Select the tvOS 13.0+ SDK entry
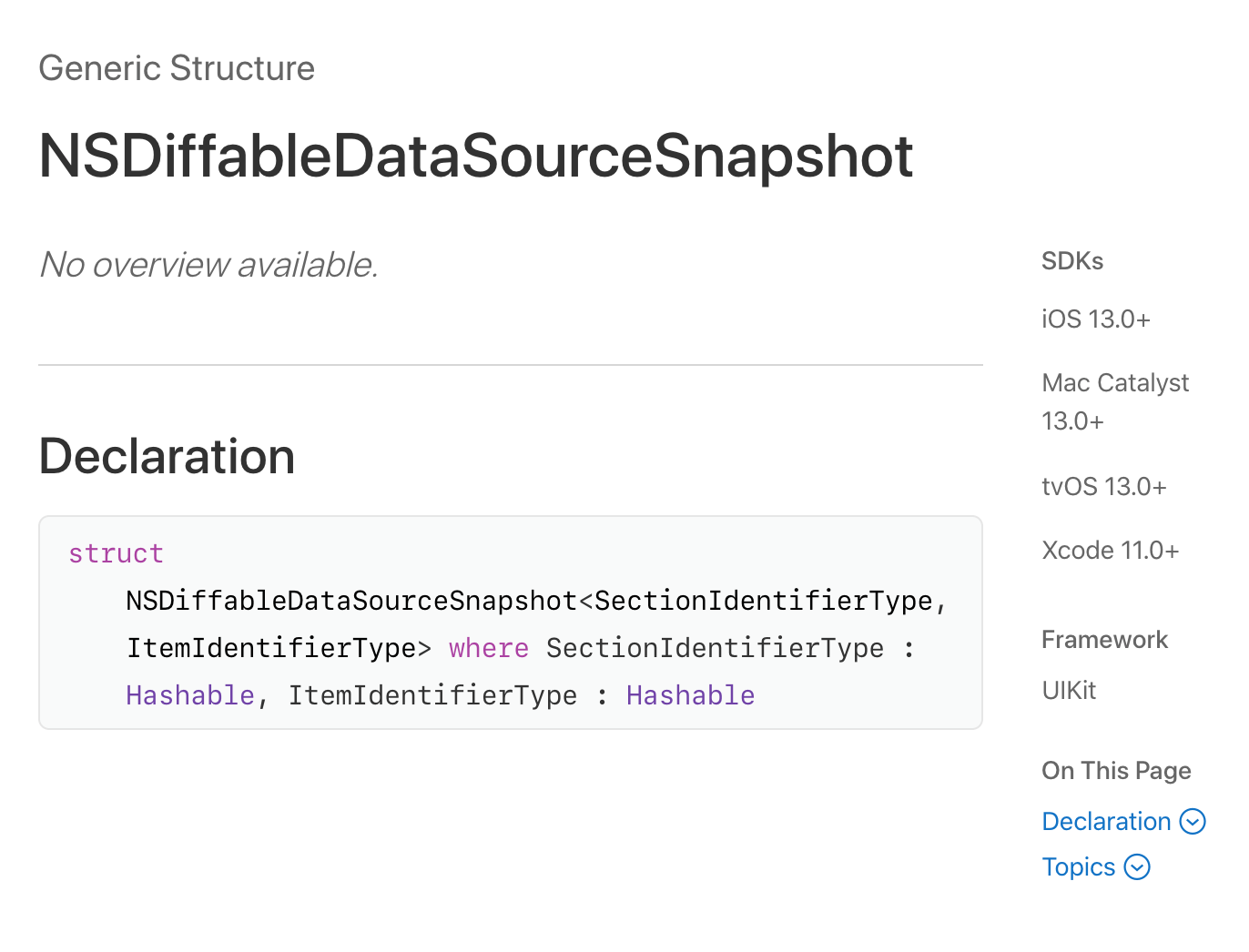Viewport: 1249px width, 952px height. [x=1103, y=487]
